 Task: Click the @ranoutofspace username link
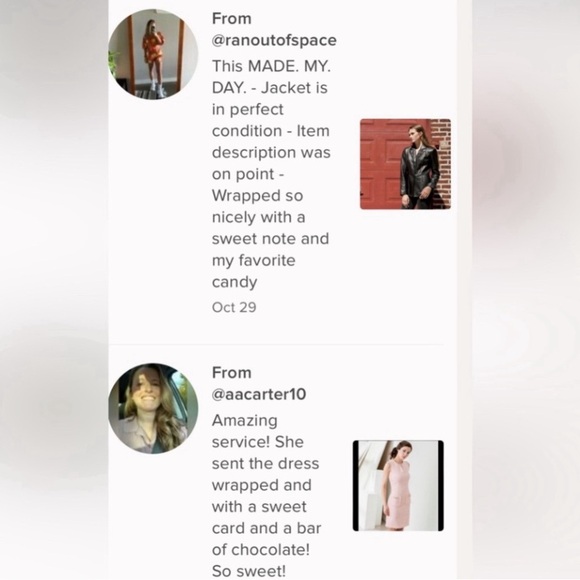pos(274,40)
